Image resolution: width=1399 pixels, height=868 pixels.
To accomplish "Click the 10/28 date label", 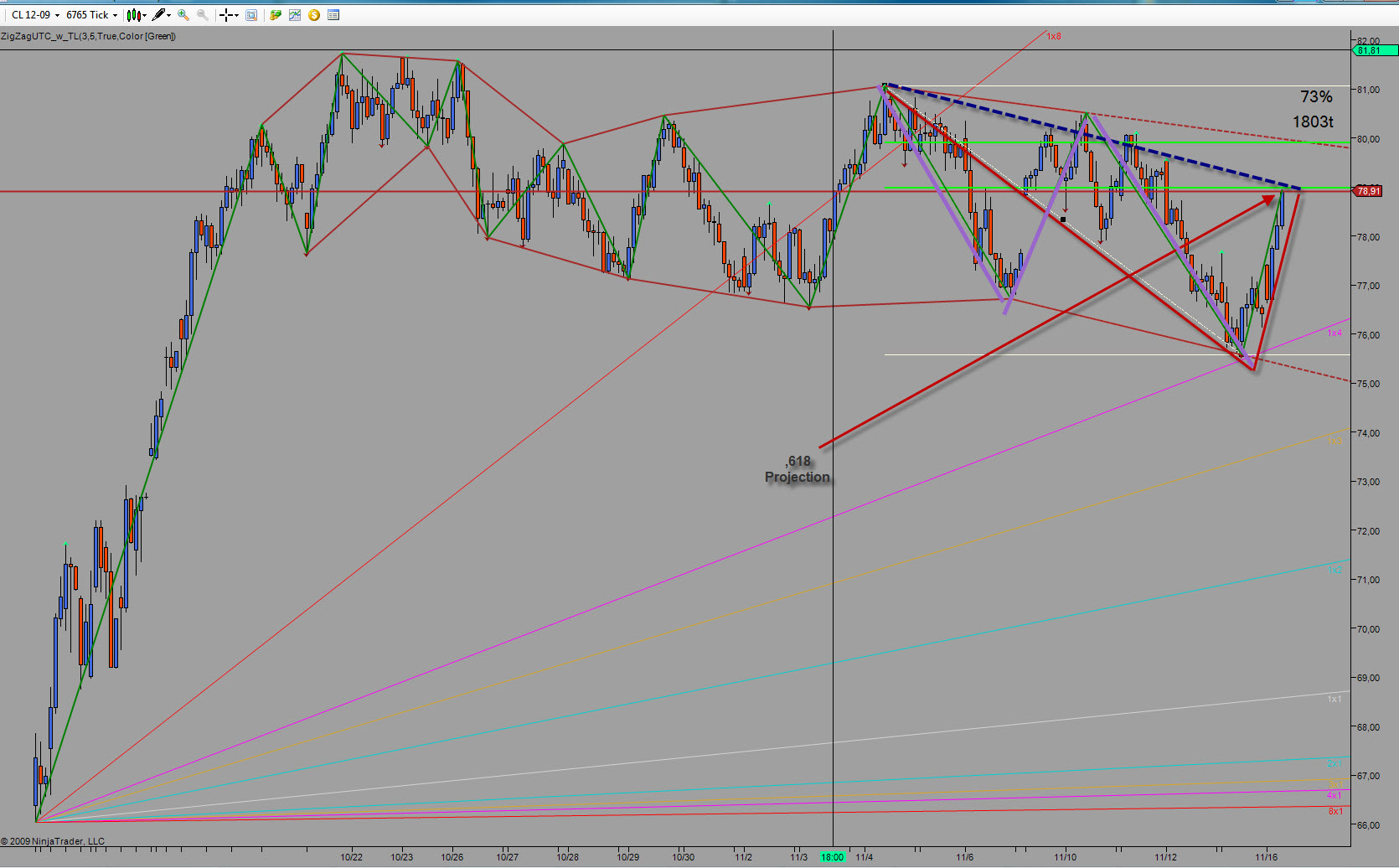I will pos(568,857).
